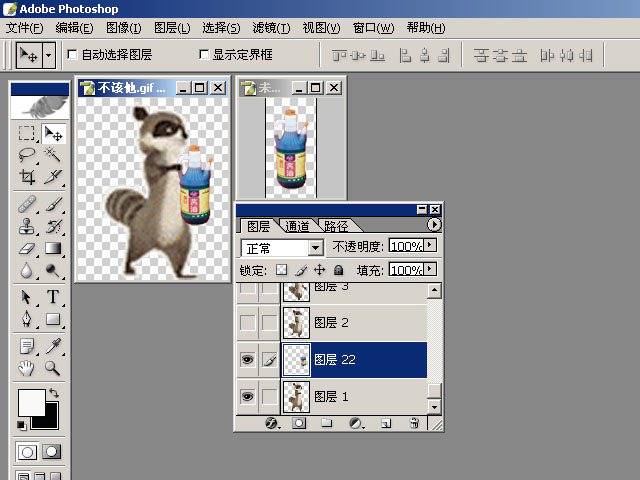
Task: Reset default foreground and background colors
Action: tap(21, 426)
